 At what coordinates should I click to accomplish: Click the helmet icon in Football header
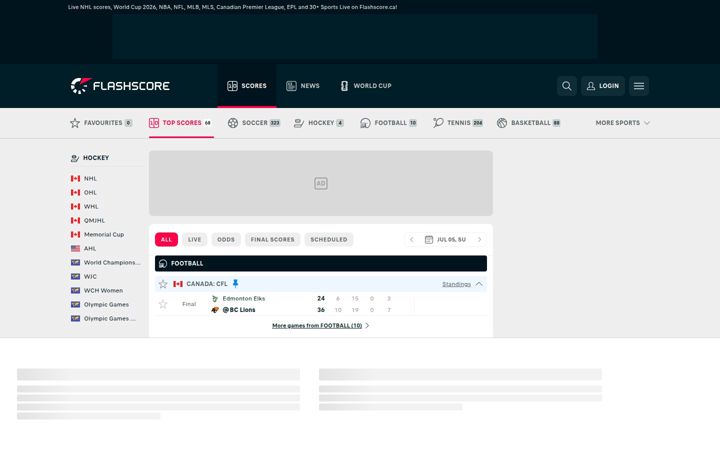163,264
